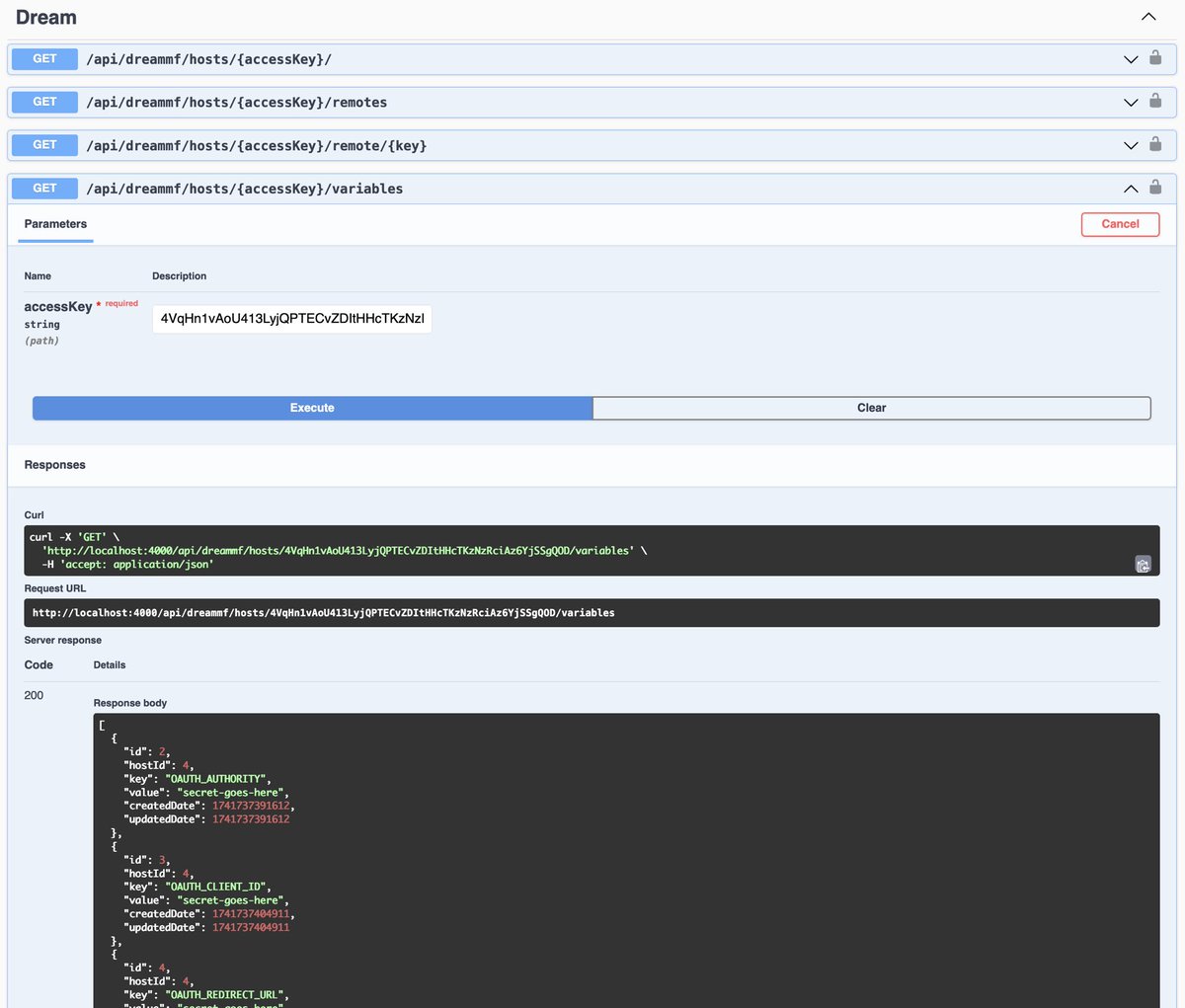Click lock icon on /remotes row
The height and width of the screenshot is (1008, 1185).
point(1155,101)
